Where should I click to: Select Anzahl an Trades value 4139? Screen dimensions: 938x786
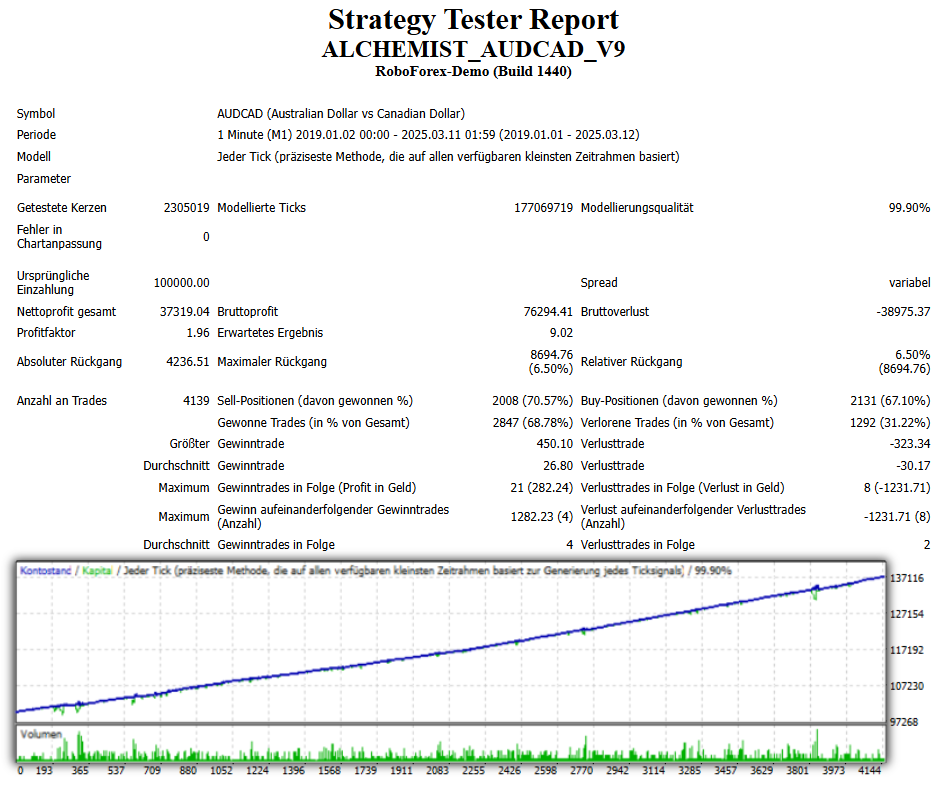(x=196, y=401)
